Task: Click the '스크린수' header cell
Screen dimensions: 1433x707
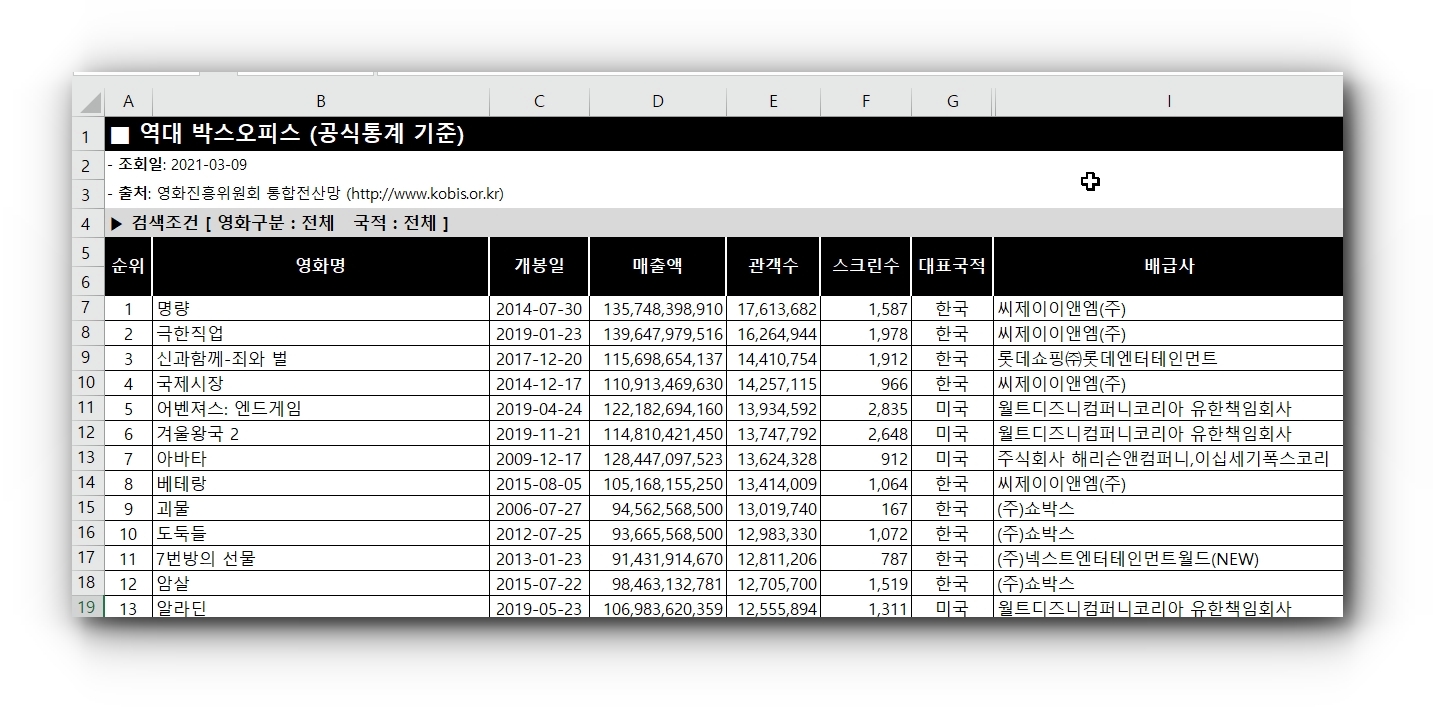Action: pos(866,266)
